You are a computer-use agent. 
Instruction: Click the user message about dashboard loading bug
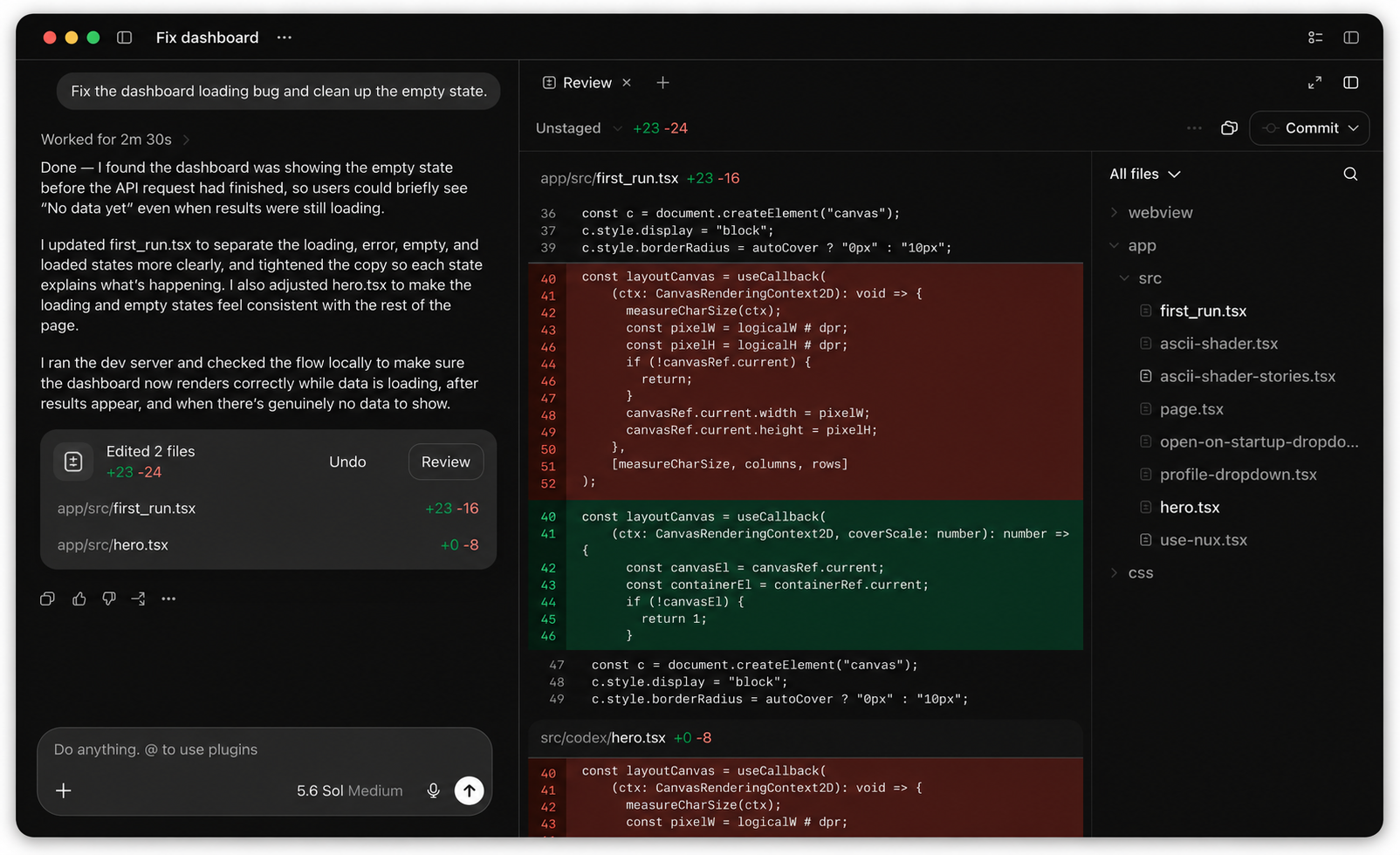tap(278, 92)
